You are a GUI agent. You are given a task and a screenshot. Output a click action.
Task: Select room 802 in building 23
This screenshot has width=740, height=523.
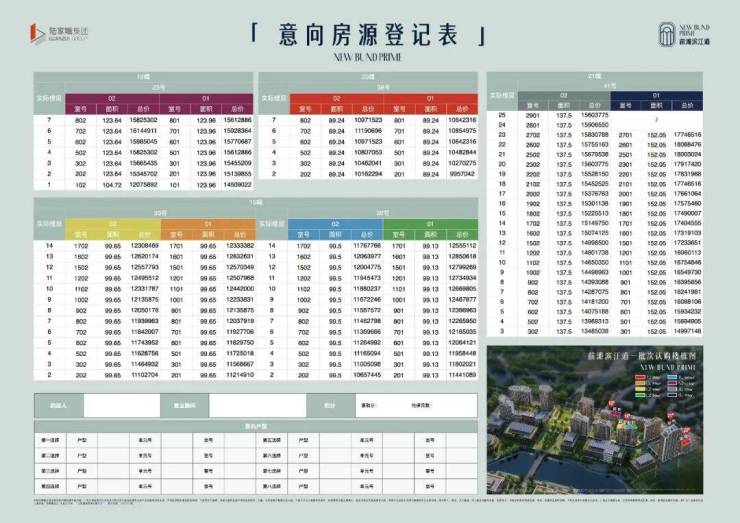click(x=81, y=120)
